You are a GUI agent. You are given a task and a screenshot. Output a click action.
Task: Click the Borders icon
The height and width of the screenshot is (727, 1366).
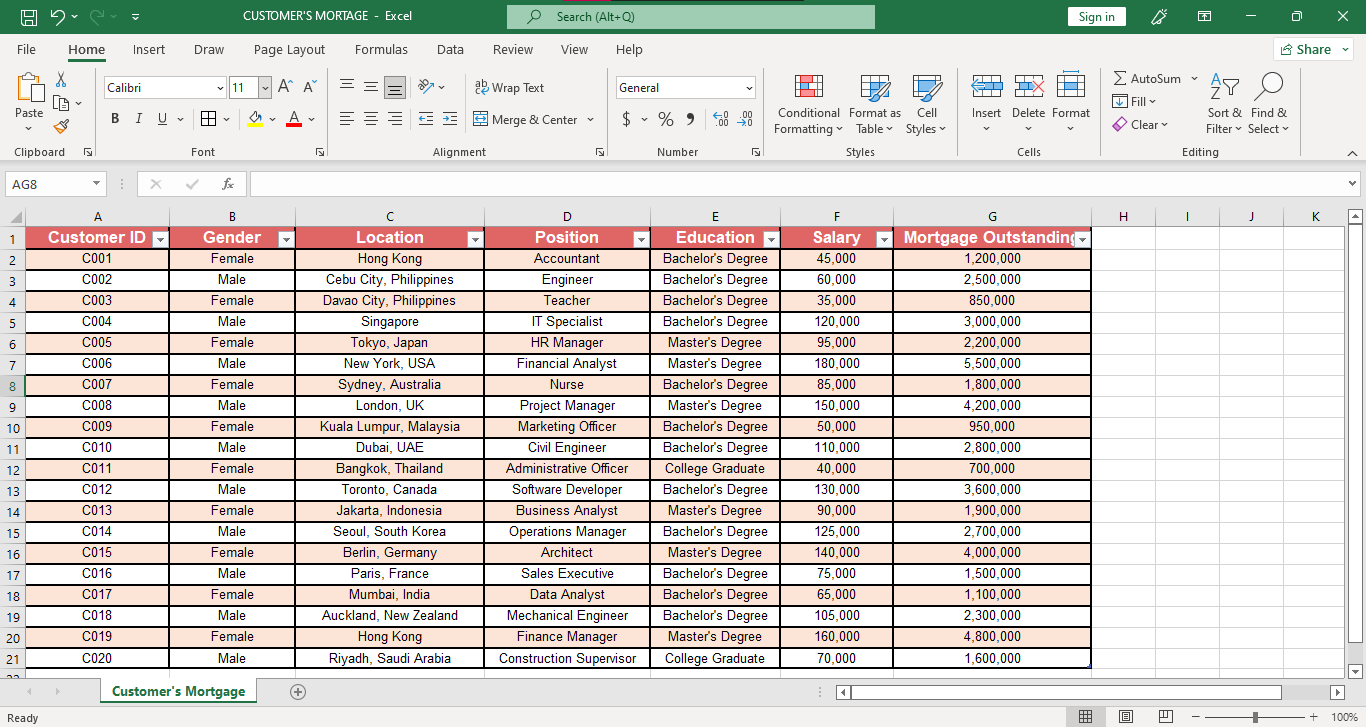(208, 119)
